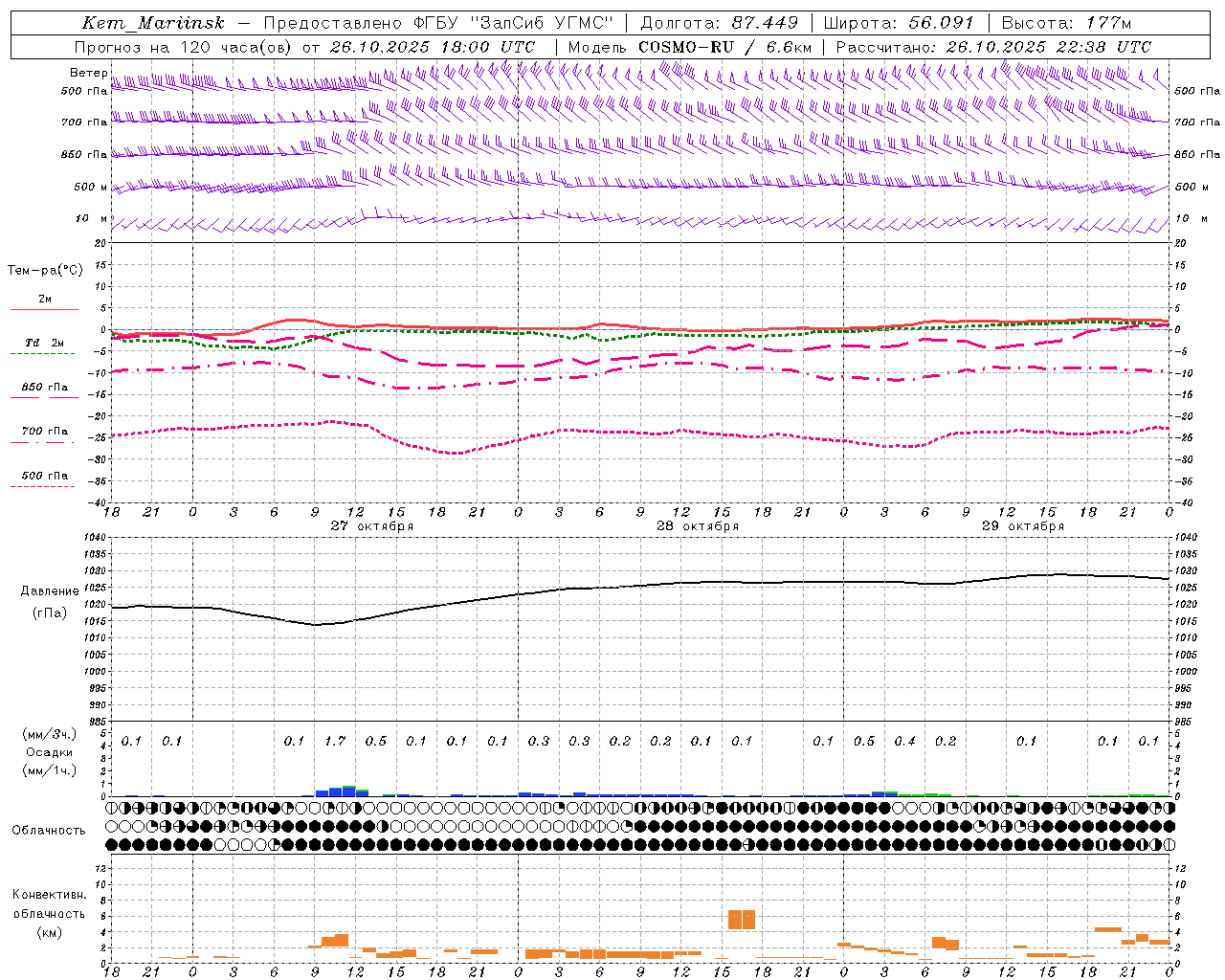
Task: Click the '(мм/1ч.)' unit label
Action: [x=50, y=770]
